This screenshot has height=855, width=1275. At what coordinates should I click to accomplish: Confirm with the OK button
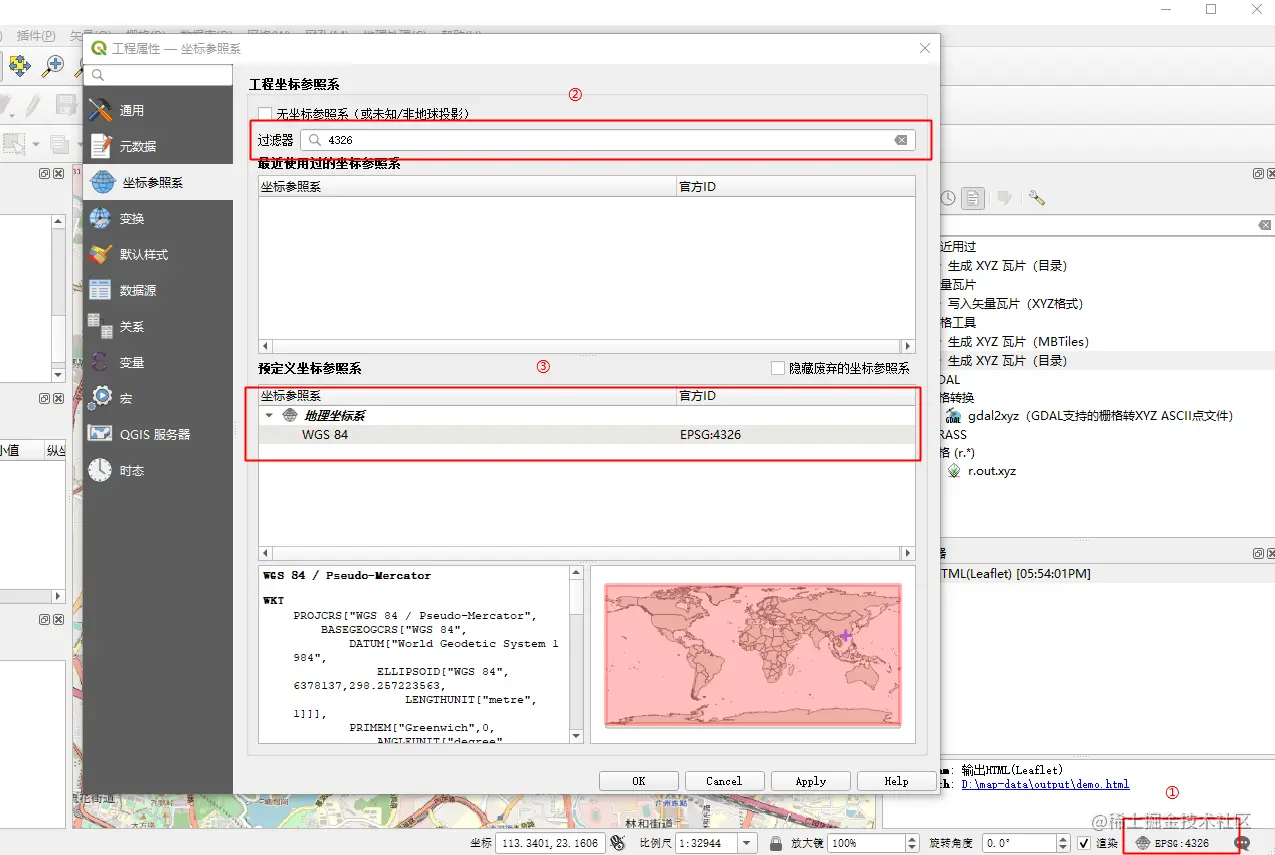(x=639, y=781)
